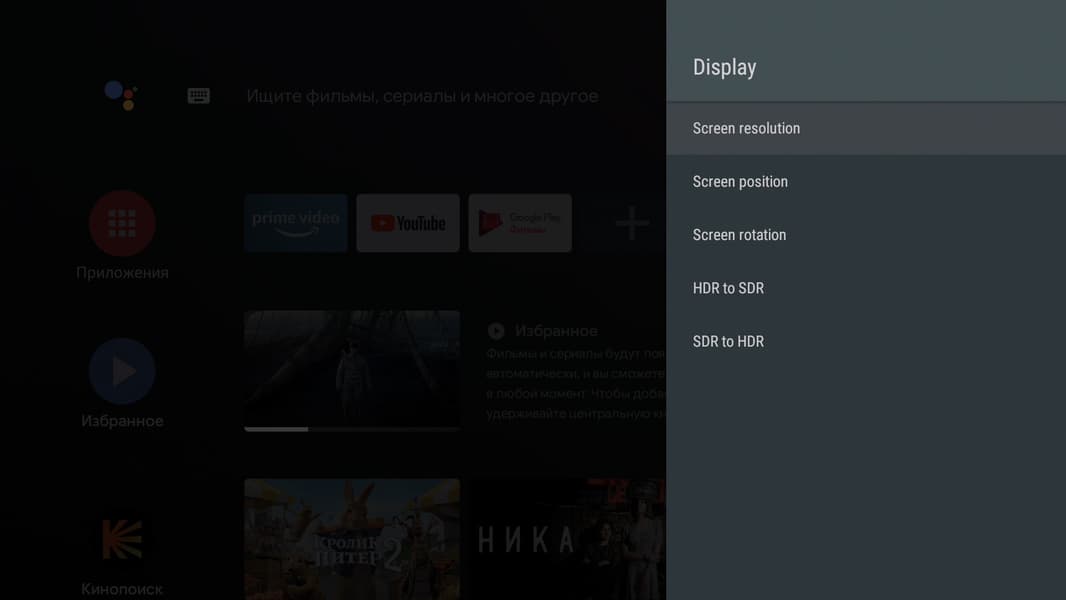
Task: Open the НИКА movie poster
Action: click(568, 540)
